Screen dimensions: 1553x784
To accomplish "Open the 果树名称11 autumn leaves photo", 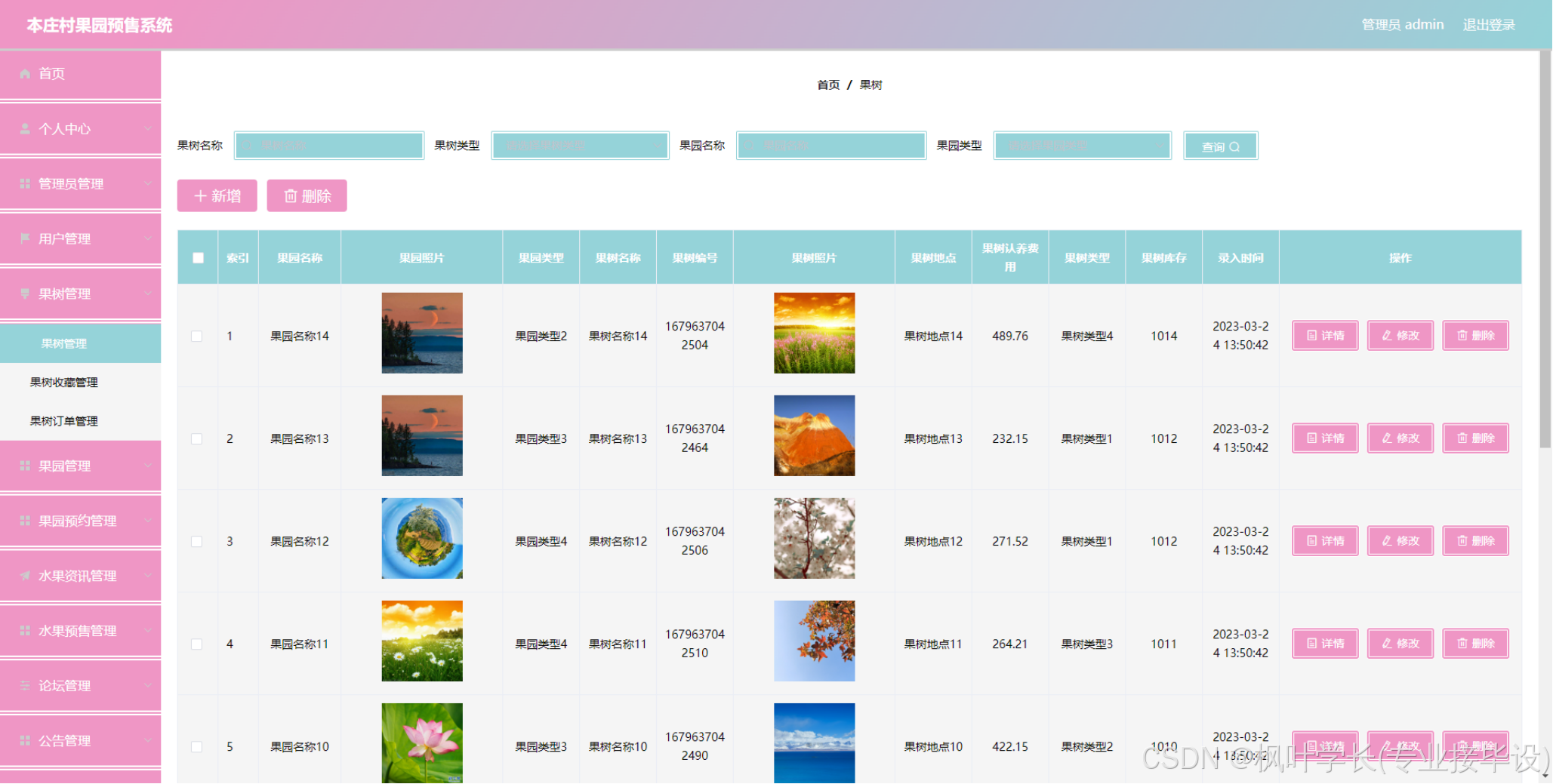I will pos(814,641).
